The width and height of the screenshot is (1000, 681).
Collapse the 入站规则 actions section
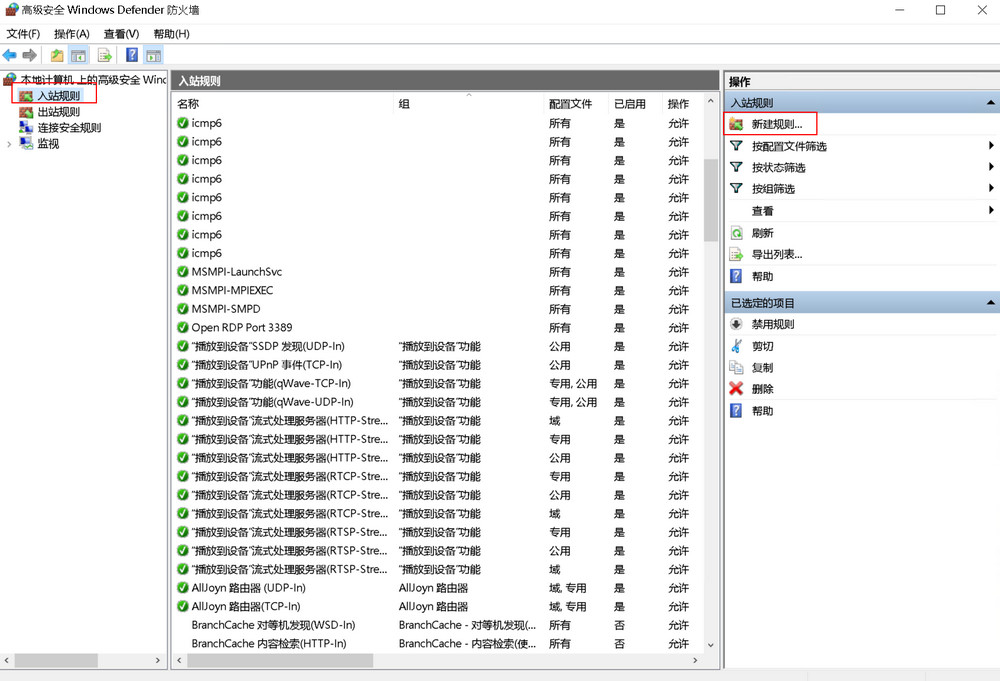click(990, 103)
